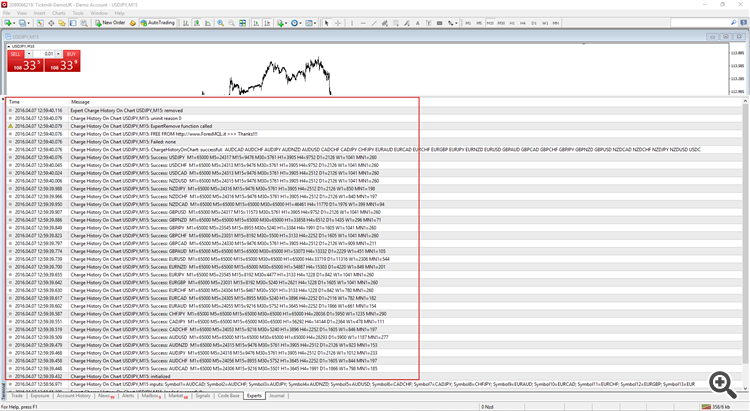Tile windows using the grid icon

[x=243, y=23]
